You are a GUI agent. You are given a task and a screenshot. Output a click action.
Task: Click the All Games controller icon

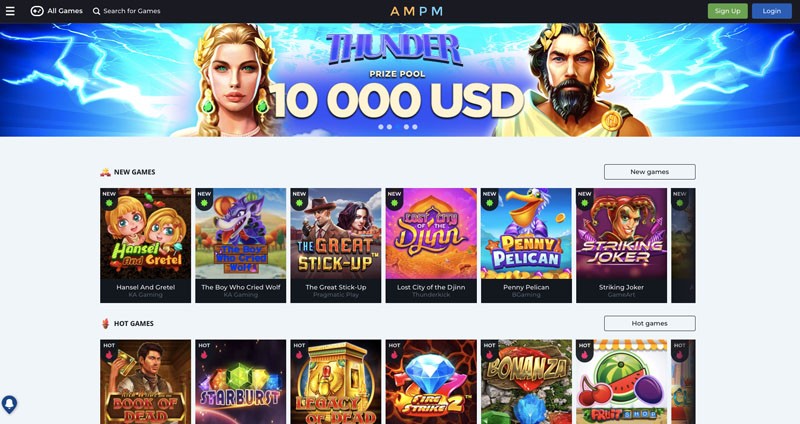[x=37, y=11]
